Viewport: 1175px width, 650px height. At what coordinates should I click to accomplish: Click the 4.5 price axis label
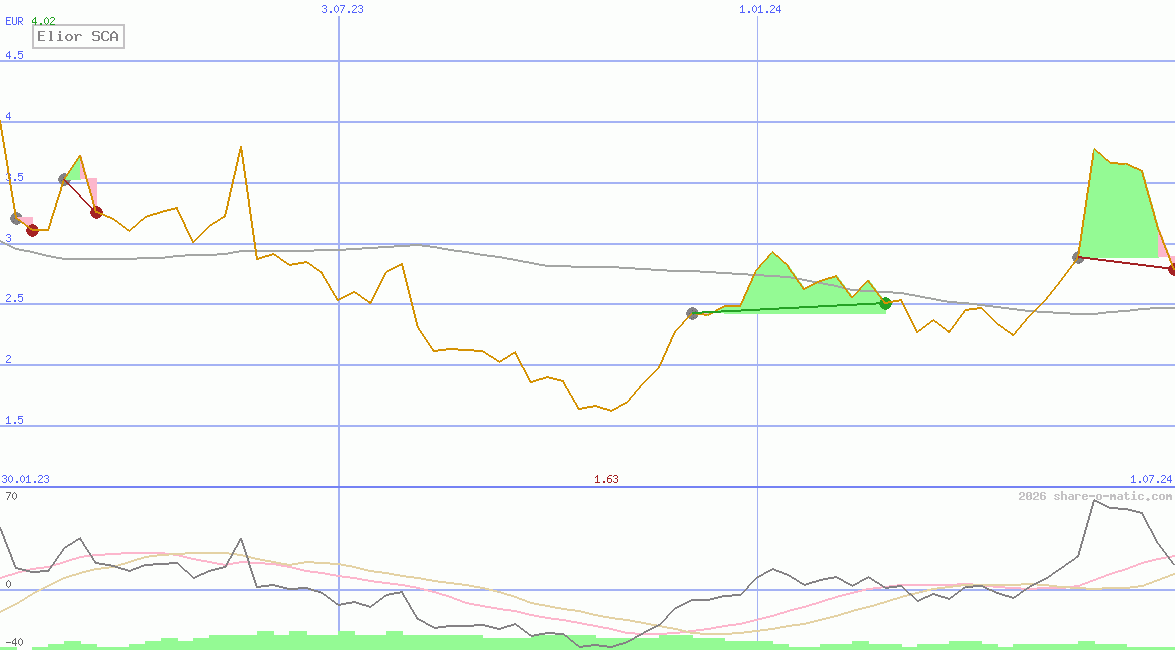14,55
